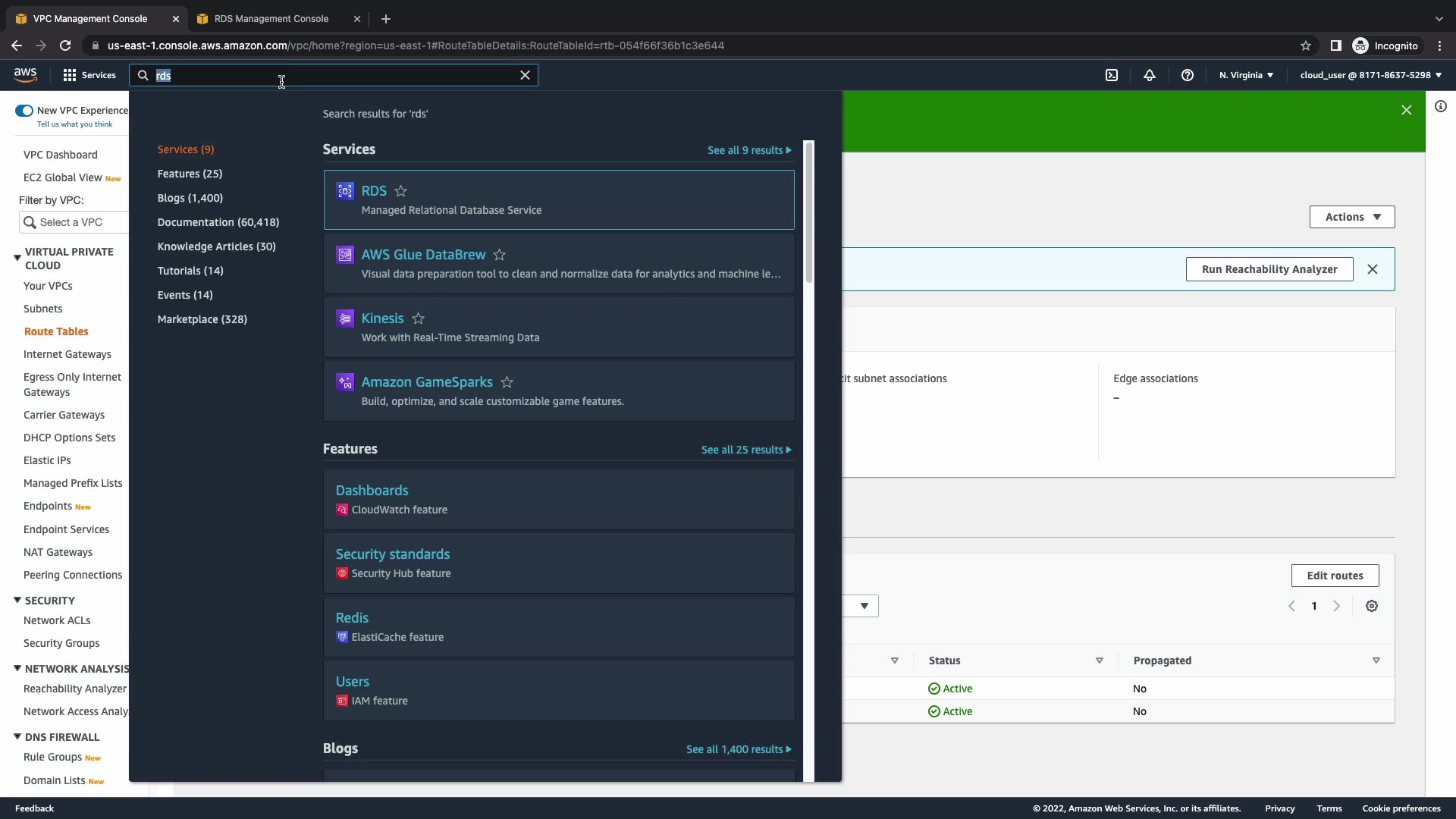Open routes table preferences gear icon

coord(1372,606)
